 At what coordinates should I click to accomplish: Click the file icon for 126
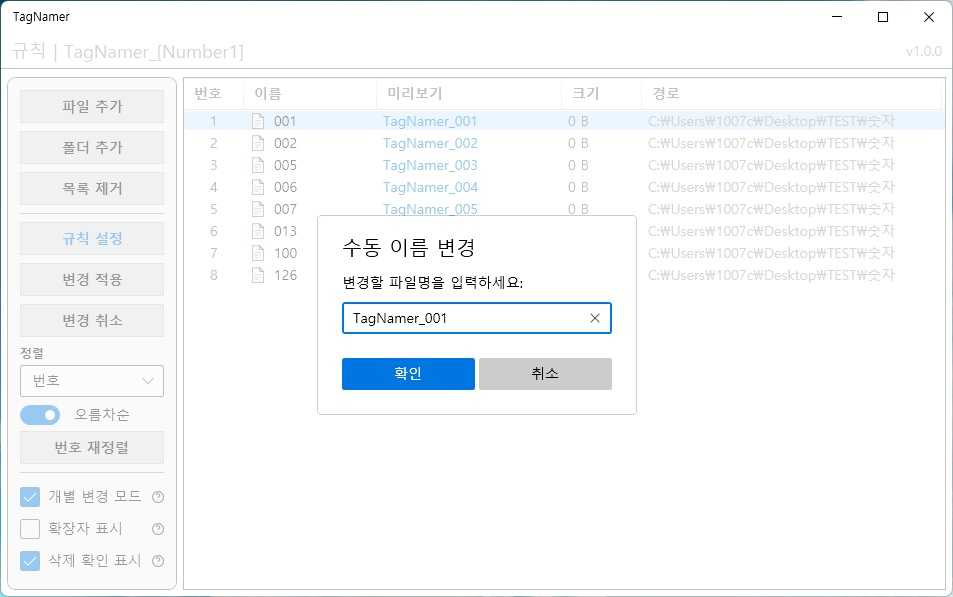click(x=258, y=275)
